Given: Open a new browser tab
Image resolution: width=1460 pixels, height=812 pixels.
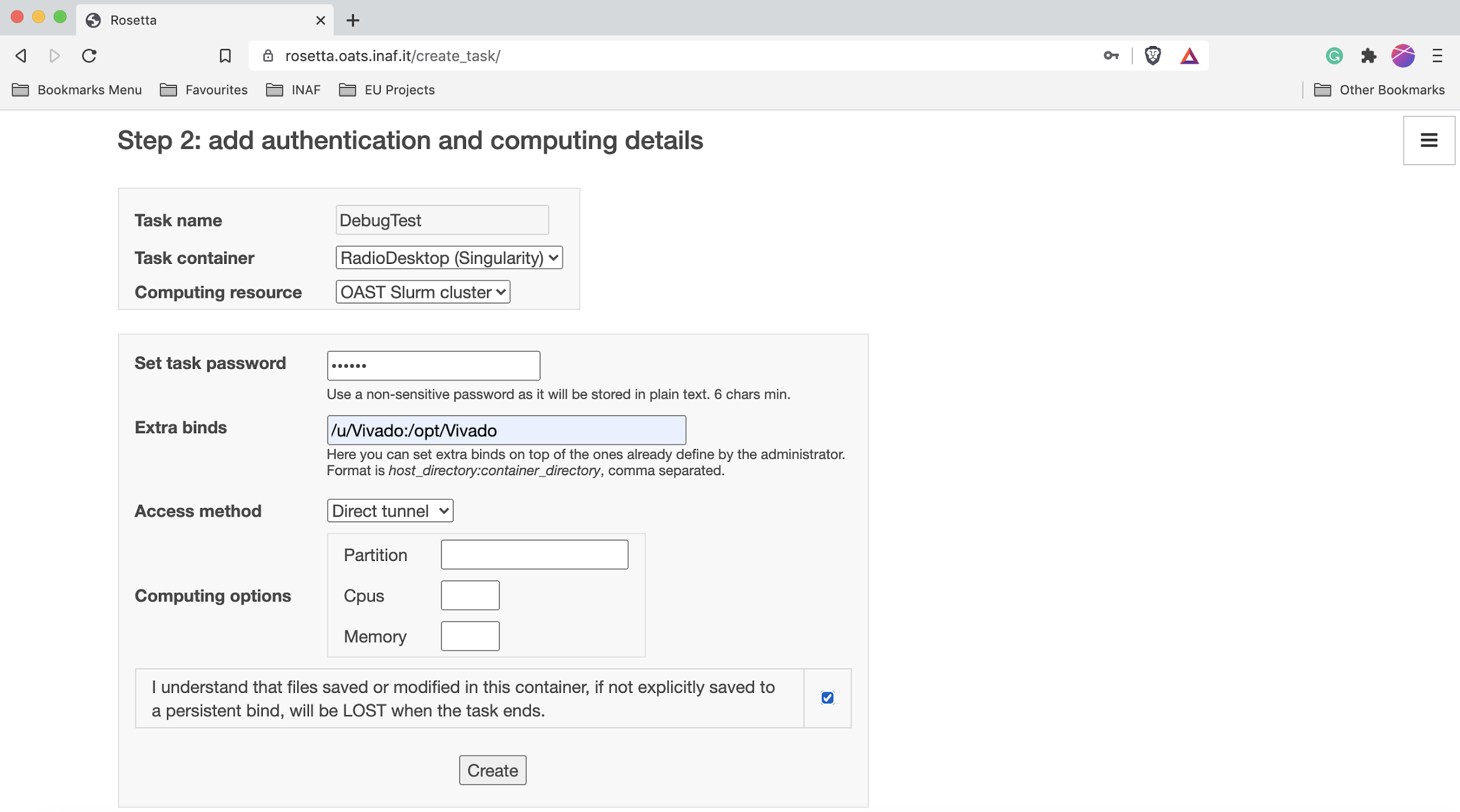Looking at the screenshot, I should [353, 20].
